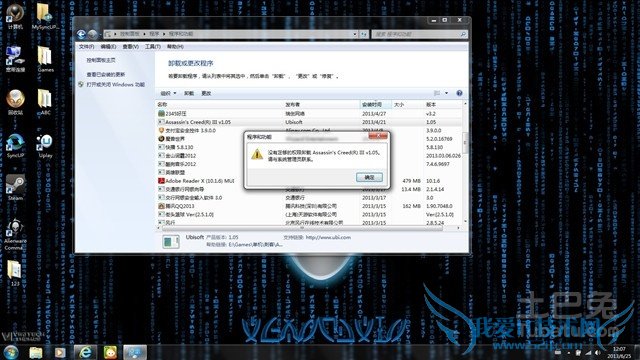Click the taskbar clock showing 12:07
Screen dimensions: 640x360
(620, 352)
